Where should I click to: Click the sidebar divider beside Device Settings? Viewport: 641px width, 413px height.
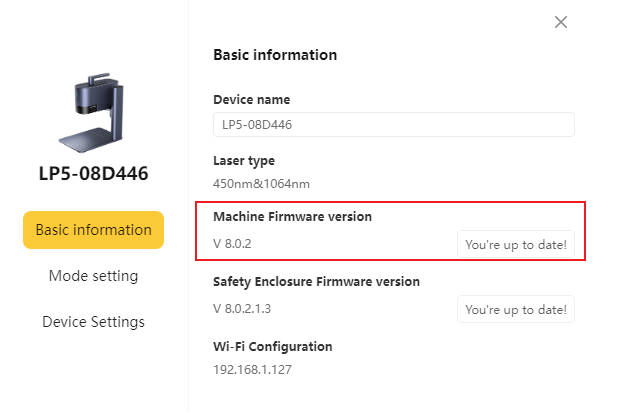188,322
